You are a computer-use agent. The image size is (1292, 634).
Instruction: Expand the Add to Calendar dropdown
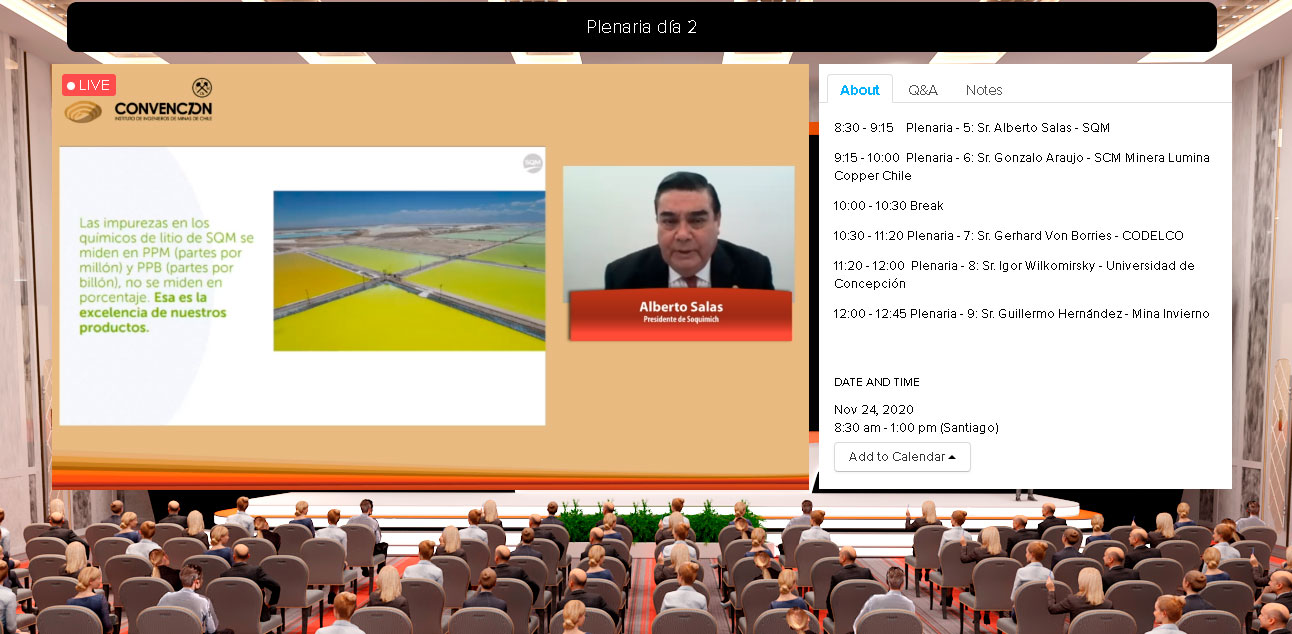click(902, 457)
